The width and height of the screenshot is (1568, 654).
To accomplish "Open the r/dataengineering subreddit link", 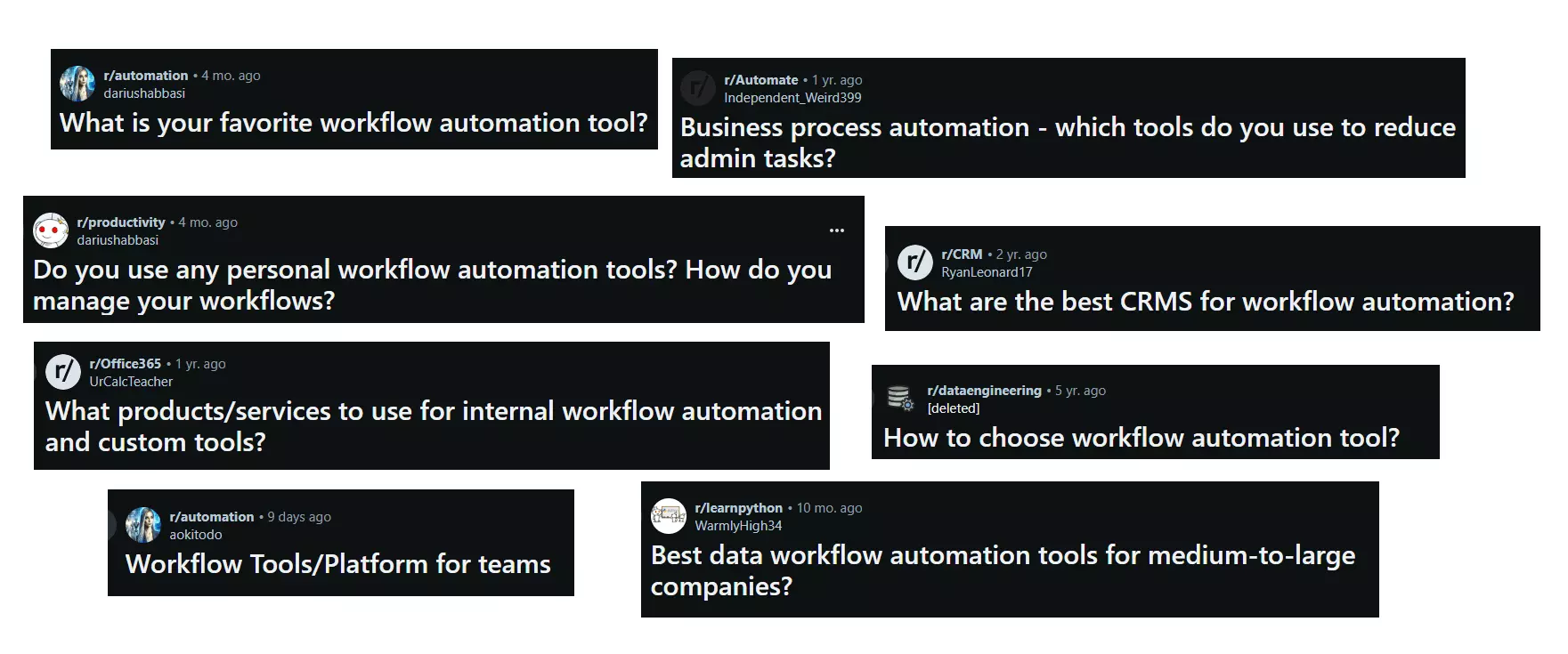I will tap(984, 391).
